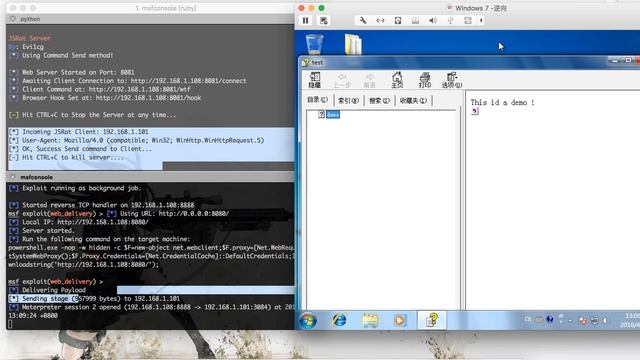Image resolution: width=640 pixels, height=360 pixels.
Task: Collapse the VM toolbar device arrow
Action: (x=481, y=20)
